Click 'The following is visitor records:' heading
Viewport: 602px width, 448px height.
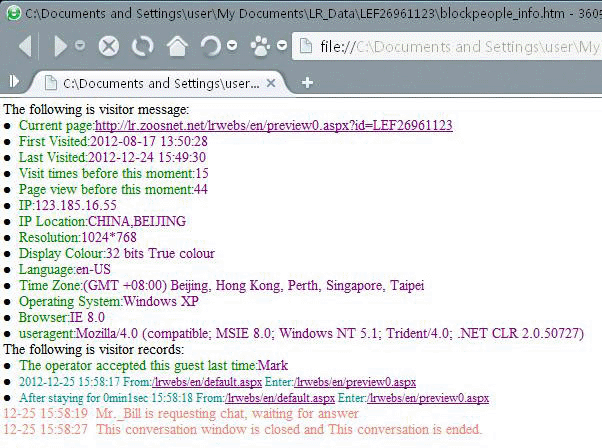tap(94, 350)
